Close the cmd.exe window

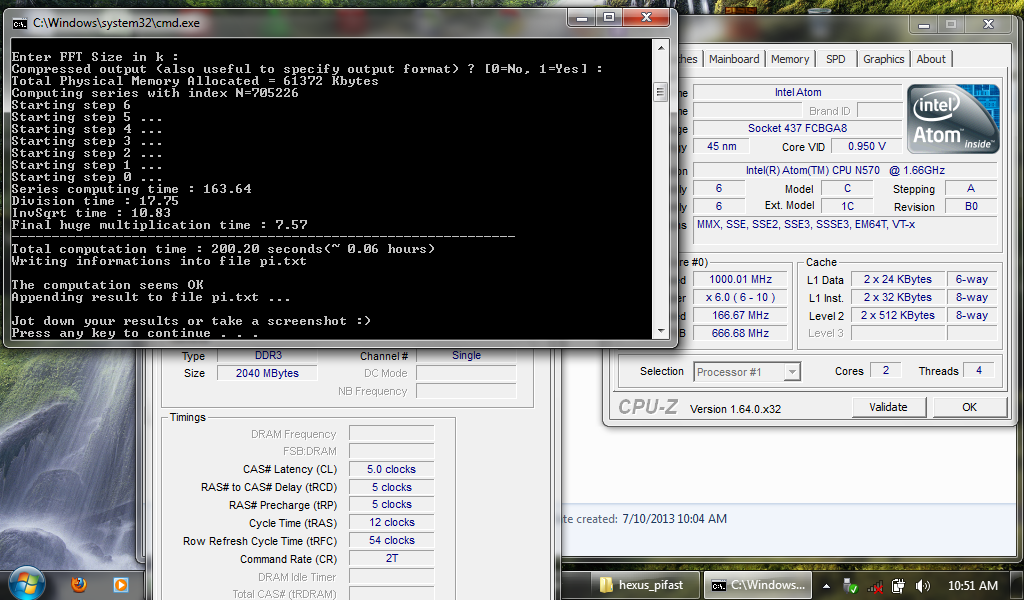coord(647,18)
